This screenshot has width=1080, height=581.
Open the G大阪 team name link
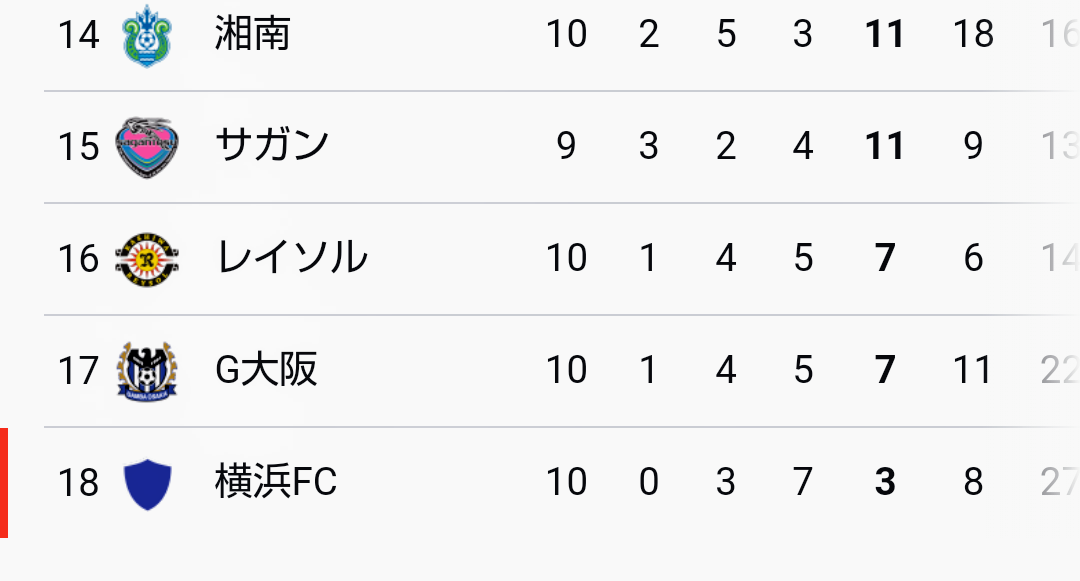[x=266, y=370]
